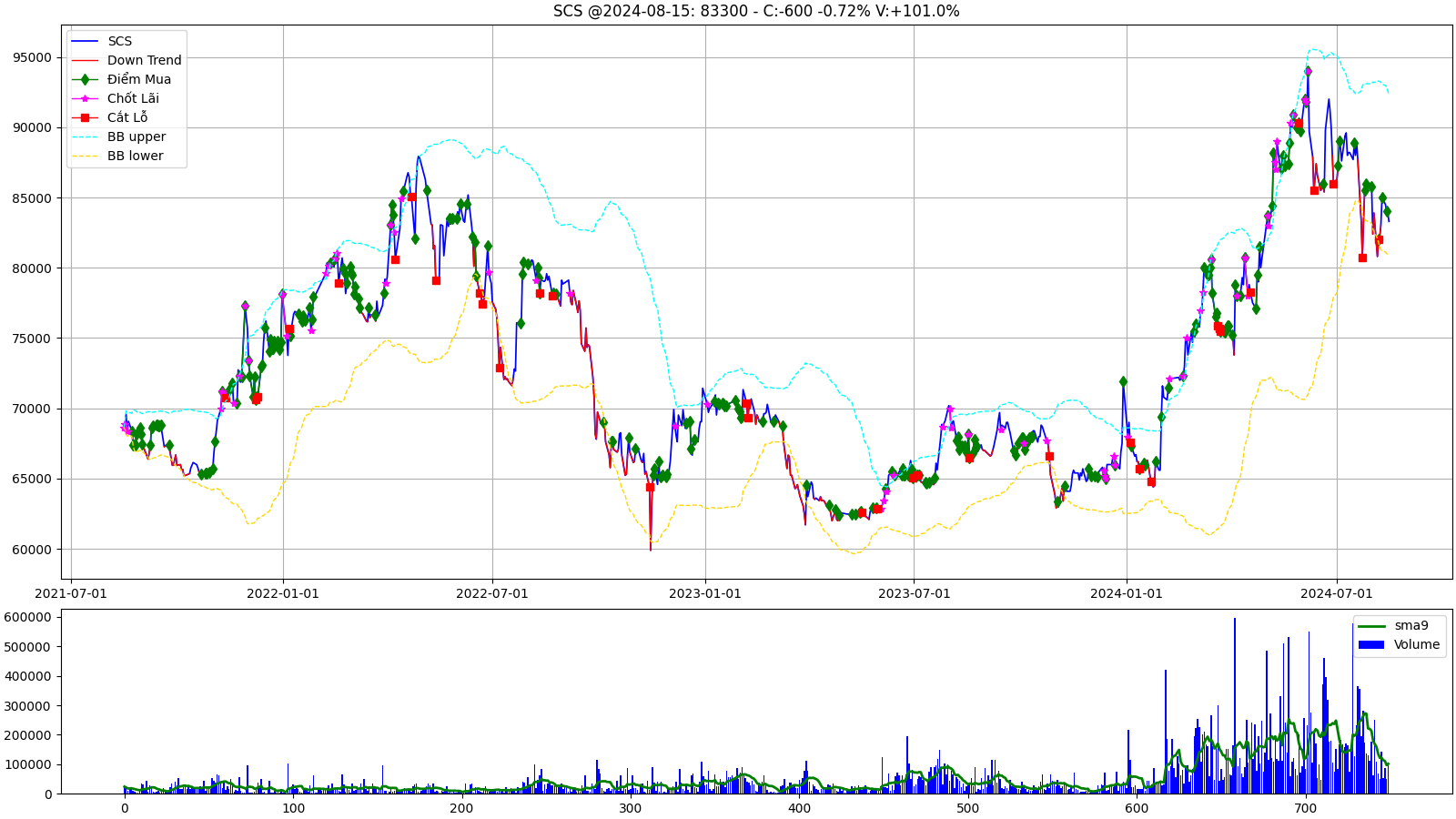Click the 500 index label on volume axis
The image size is (1456, 819).
pos(968,808)
